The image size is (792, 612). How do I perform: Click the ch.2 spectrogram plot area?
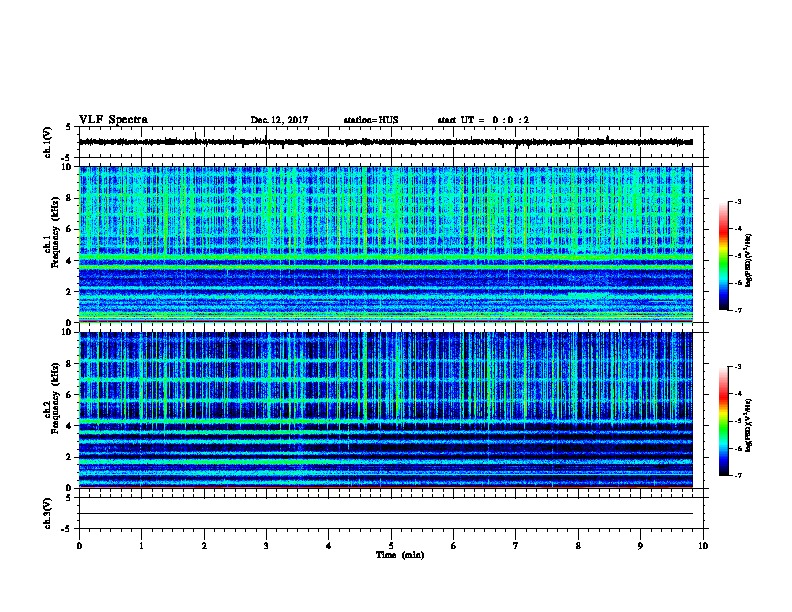pos(386,410)
